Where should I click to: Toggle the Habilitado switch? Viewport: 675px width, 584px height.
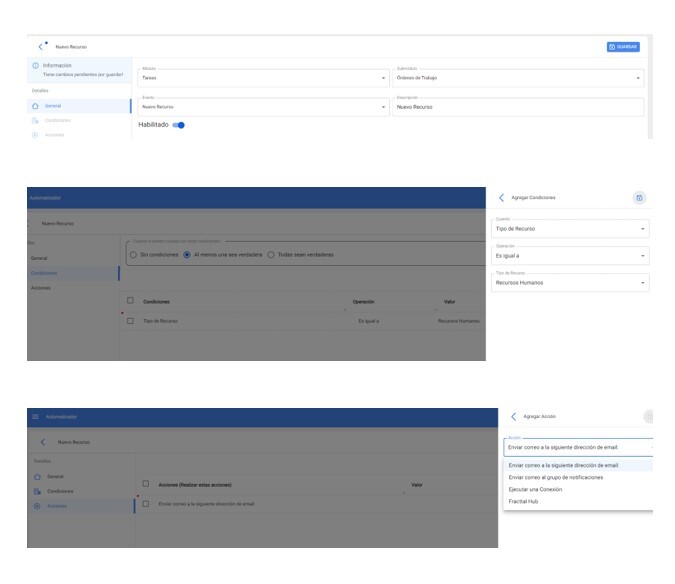click(x=178, y=125)
